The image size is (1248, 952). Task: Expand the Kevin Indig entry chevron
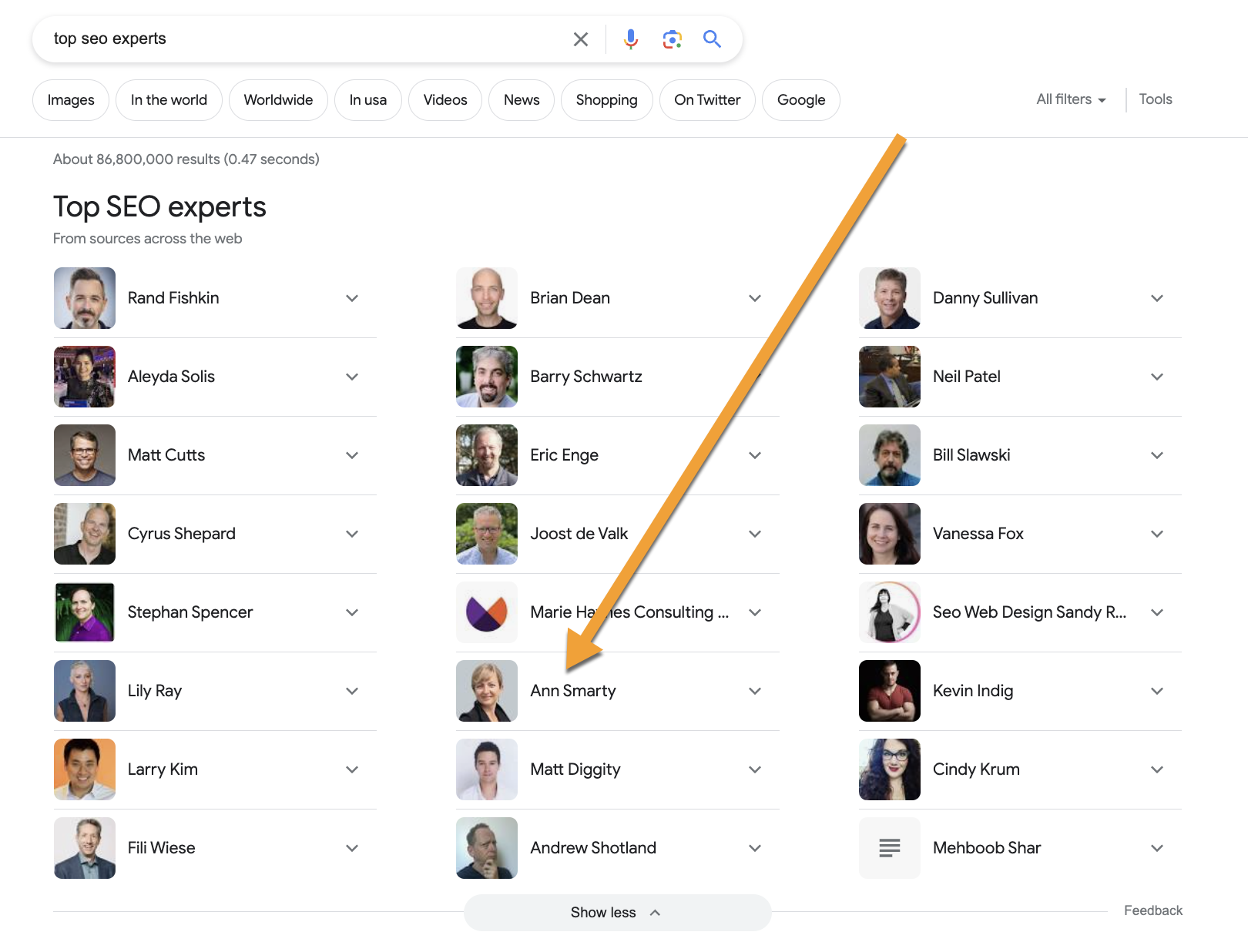coord(1157,691)
